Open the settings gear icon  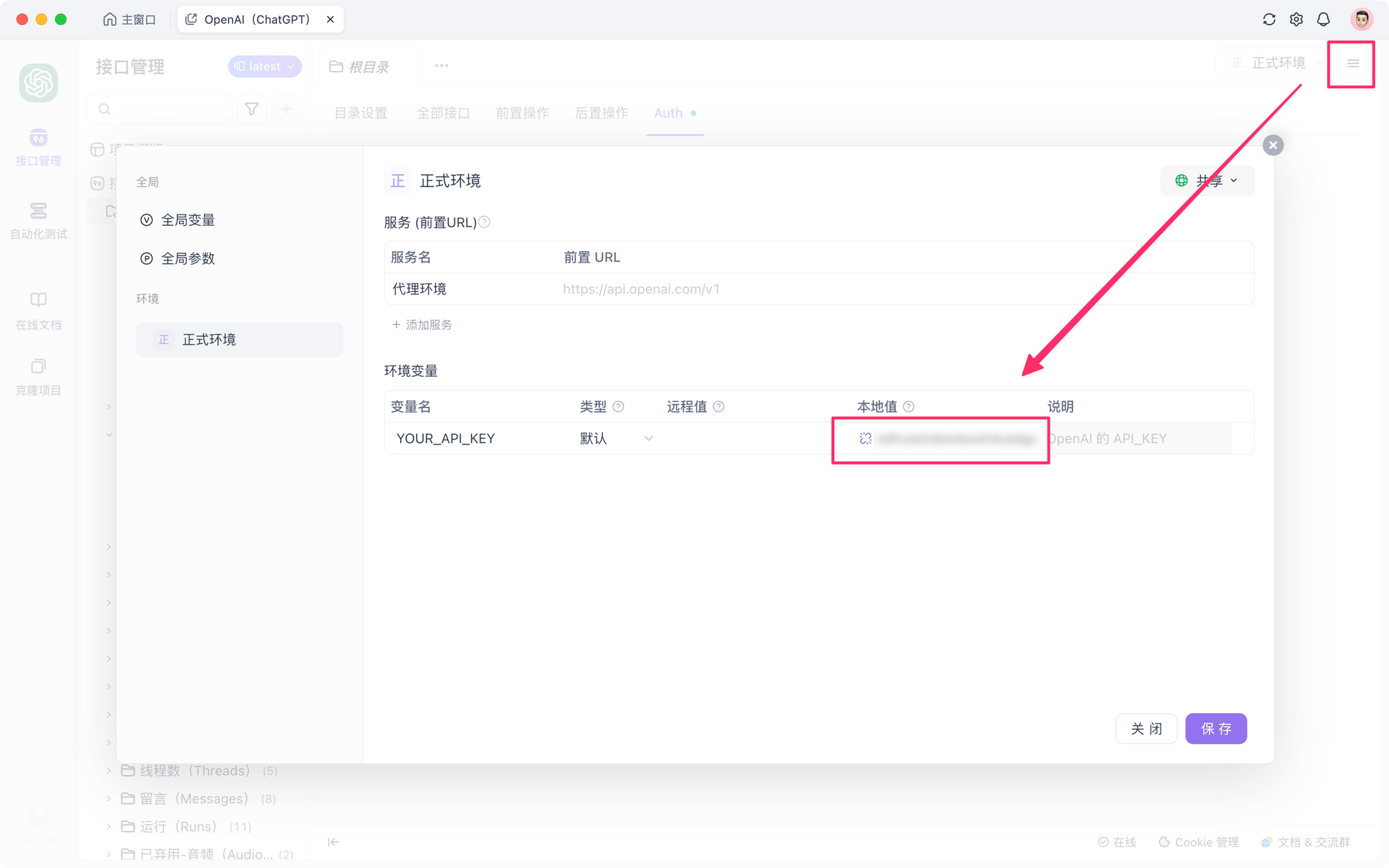(x=1296, y=19)
